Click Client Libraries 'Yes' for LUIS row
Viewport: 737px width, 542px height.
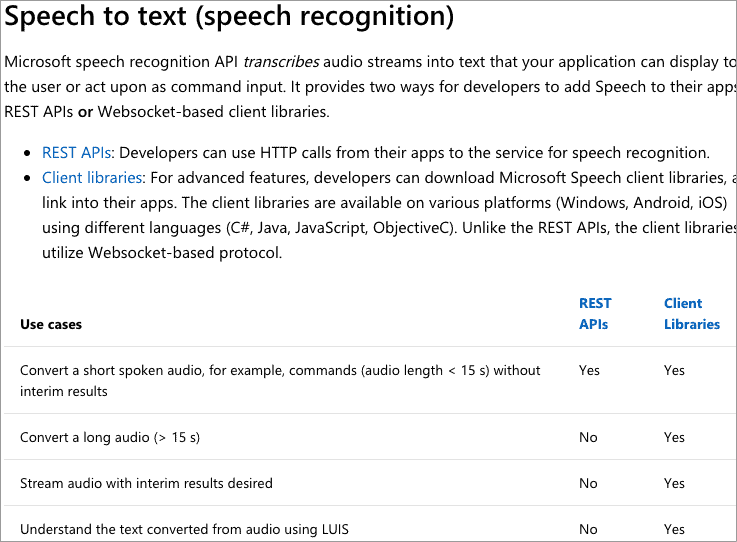tap(674, 529)
